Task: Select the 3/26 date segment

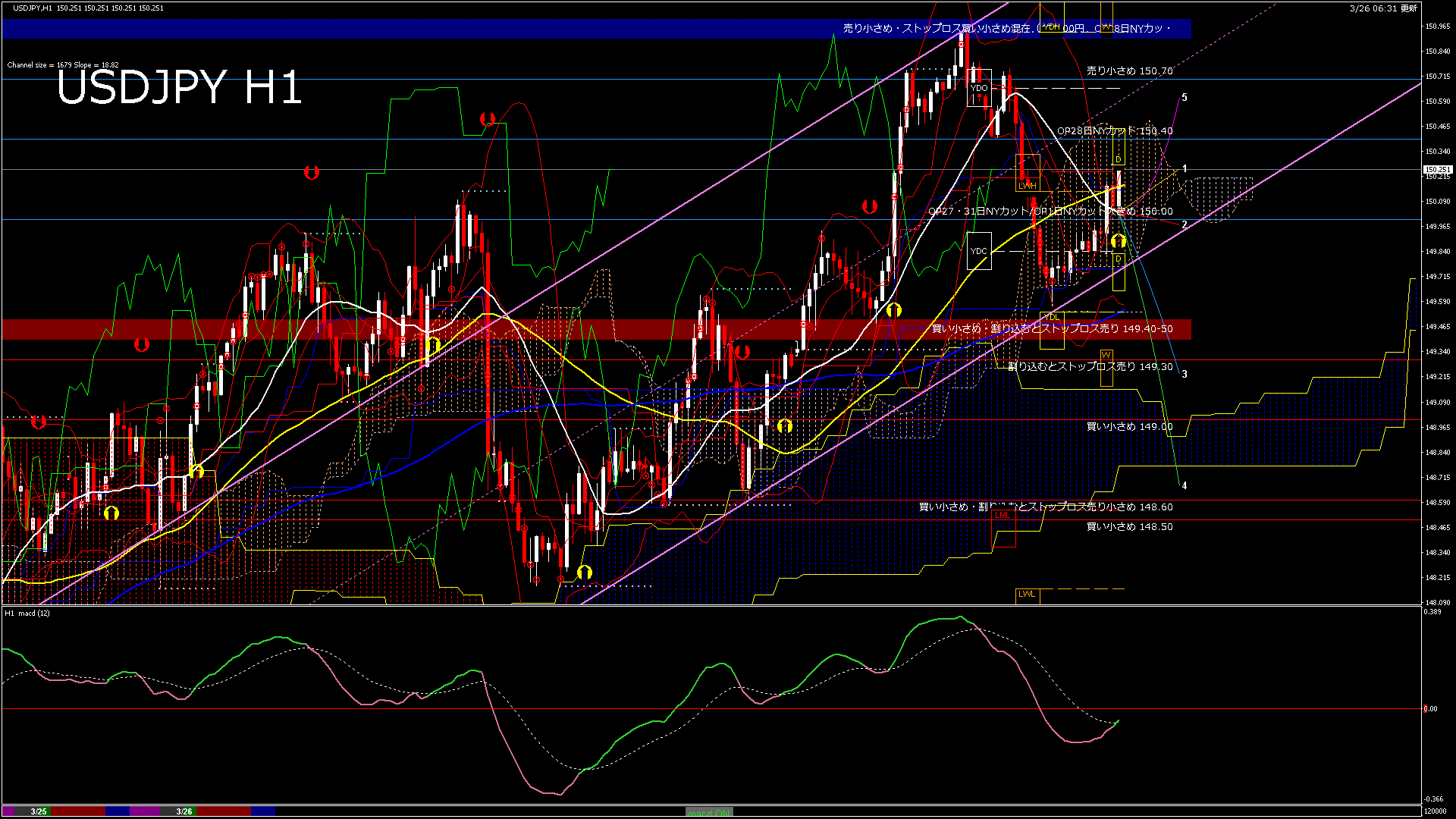Action: tap(184, 811)
